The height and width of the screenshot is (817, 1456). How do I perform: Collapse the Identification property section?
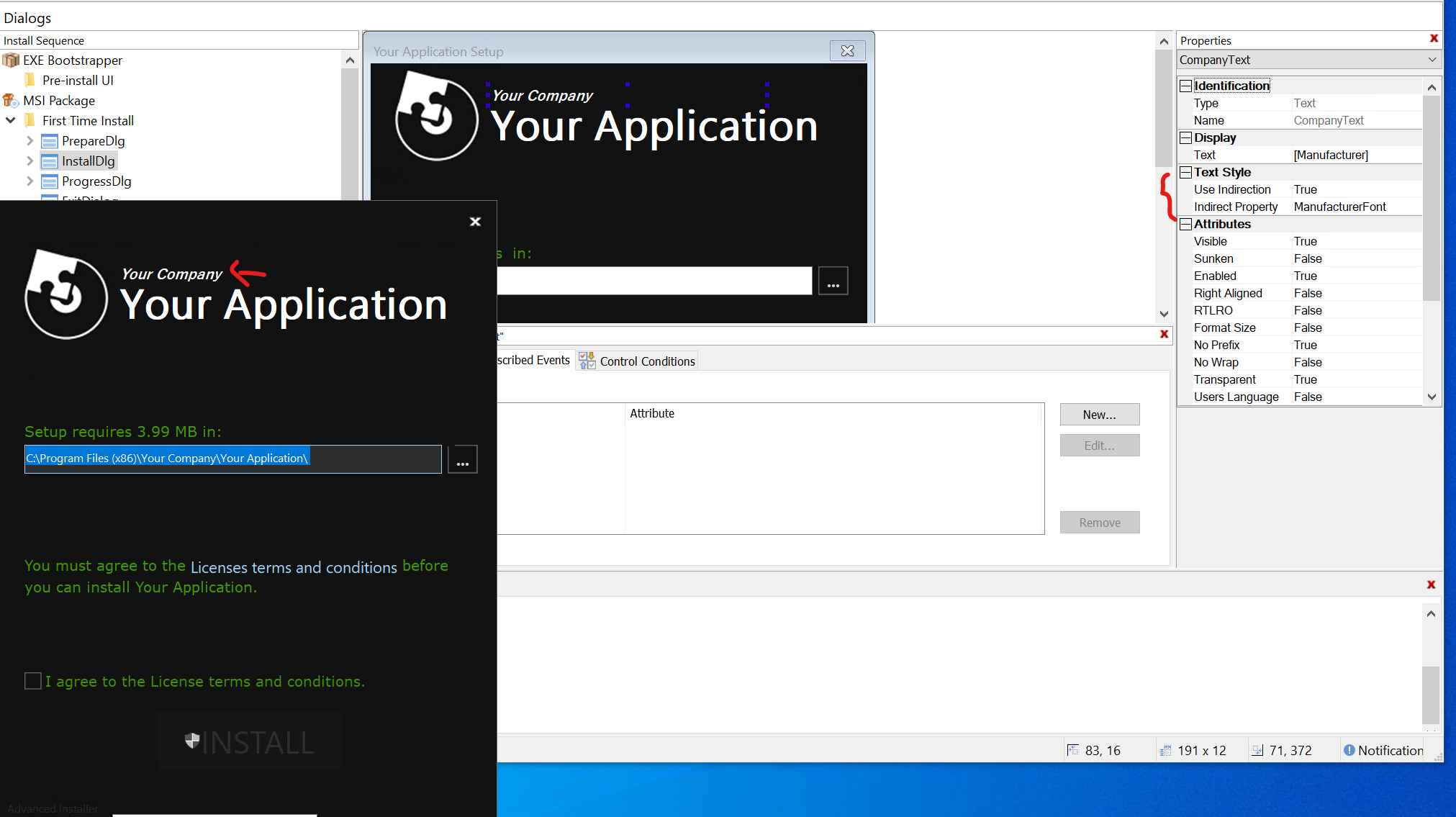pos(1185,86)
